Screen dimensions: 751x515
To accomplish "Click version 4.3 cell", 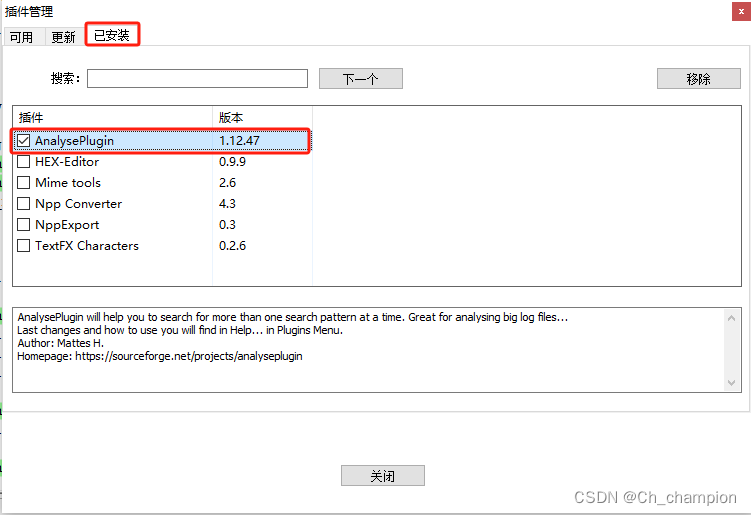I will tap(228, 204).
